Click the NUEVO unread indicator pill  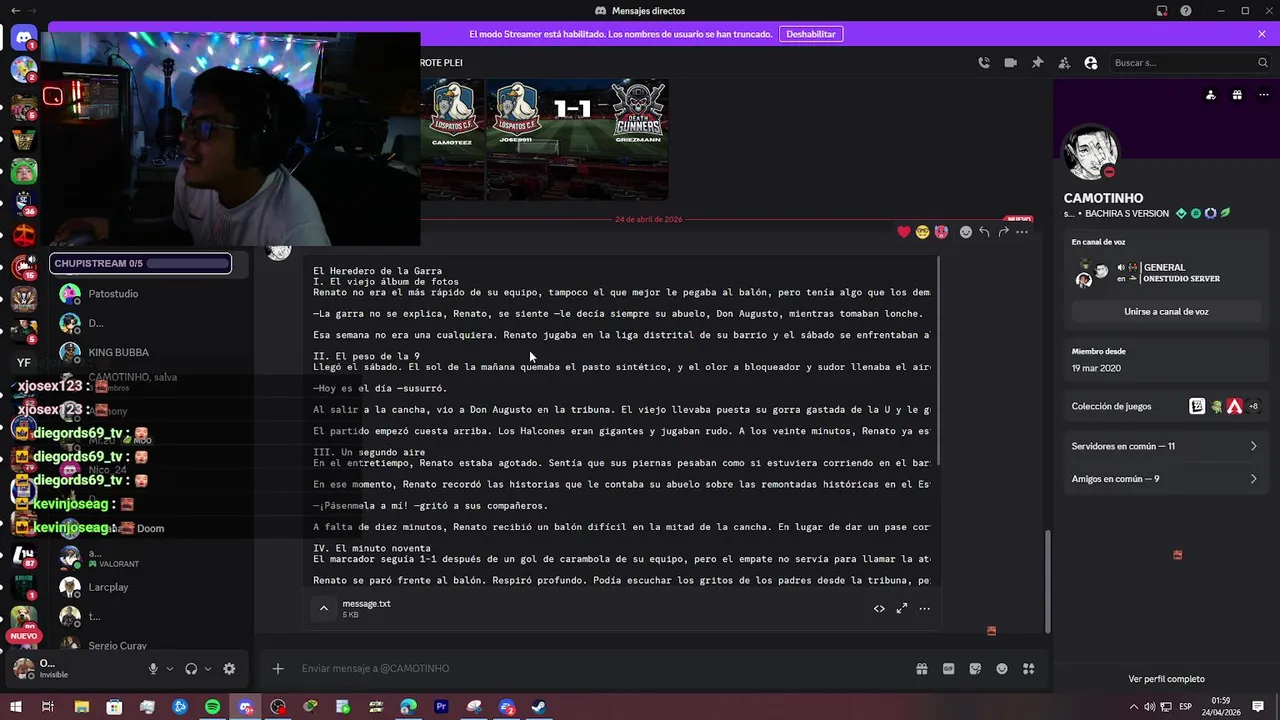tap(24, 636)
